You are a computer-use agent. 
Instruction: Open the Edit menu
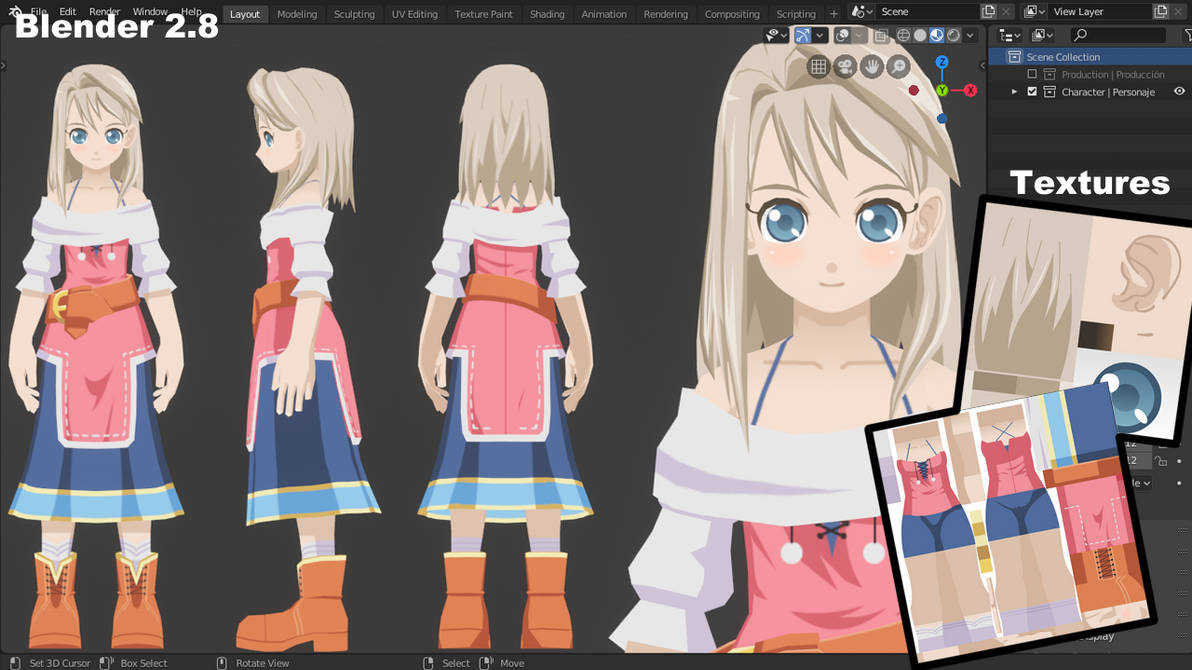coord(68,11)
